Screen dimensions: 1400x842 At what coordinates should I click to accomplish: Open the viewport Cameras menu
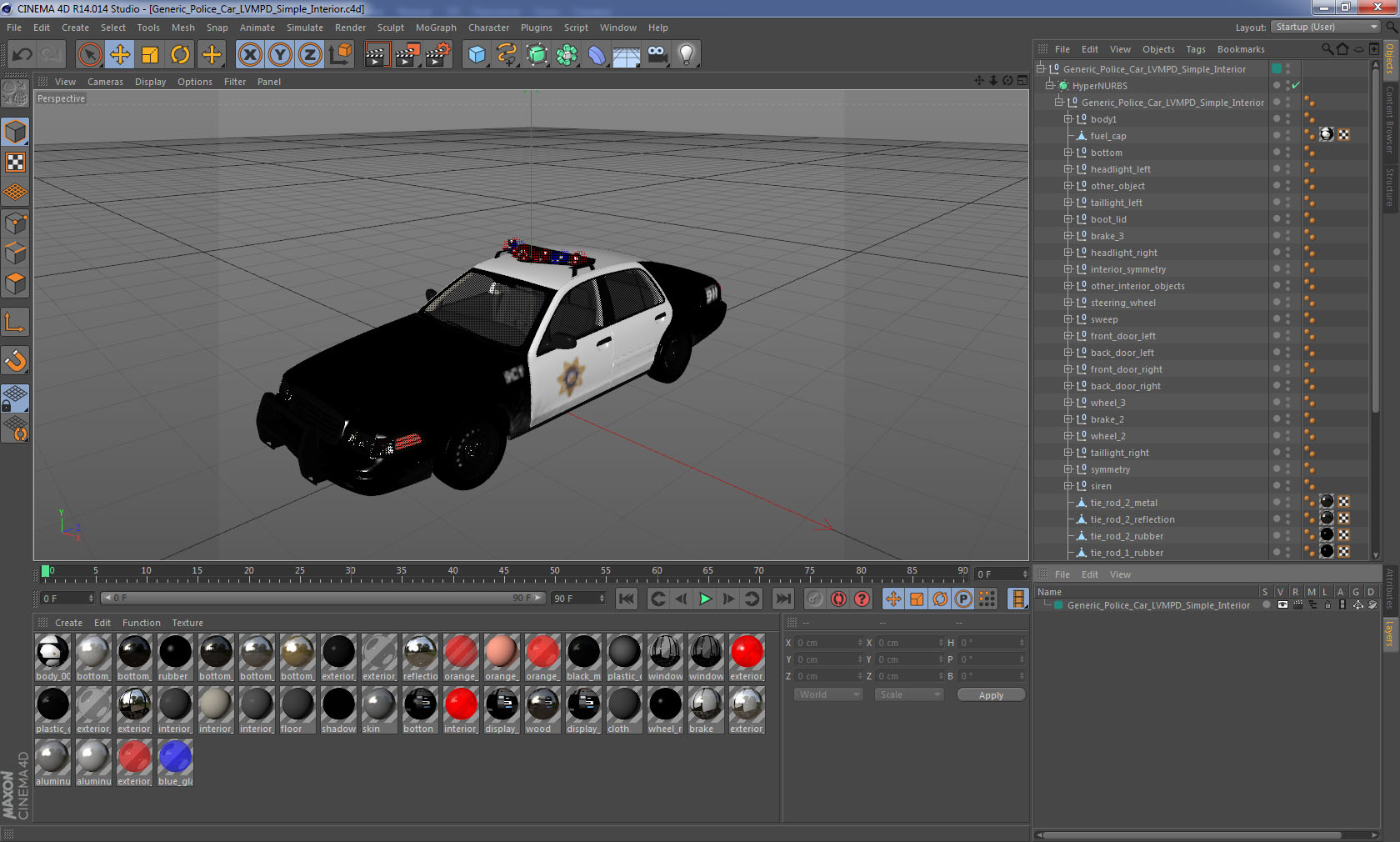(x=105, y=82)
